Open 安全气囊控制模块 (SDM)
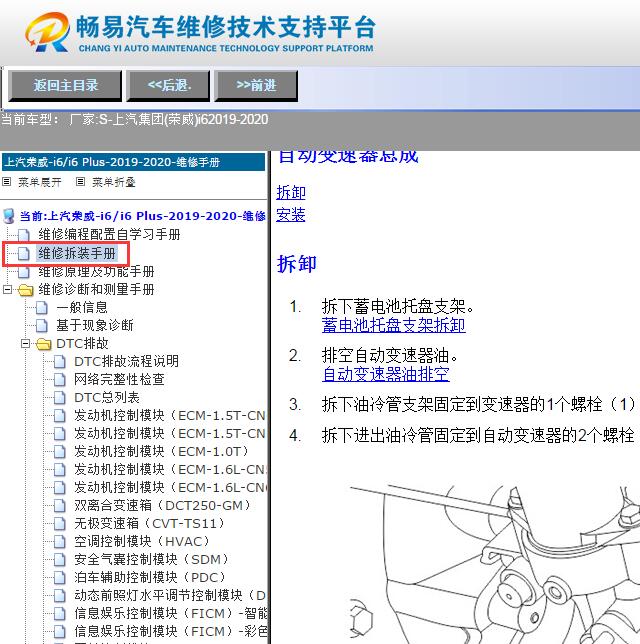640x644 pixels. click(x=152, y=559)
